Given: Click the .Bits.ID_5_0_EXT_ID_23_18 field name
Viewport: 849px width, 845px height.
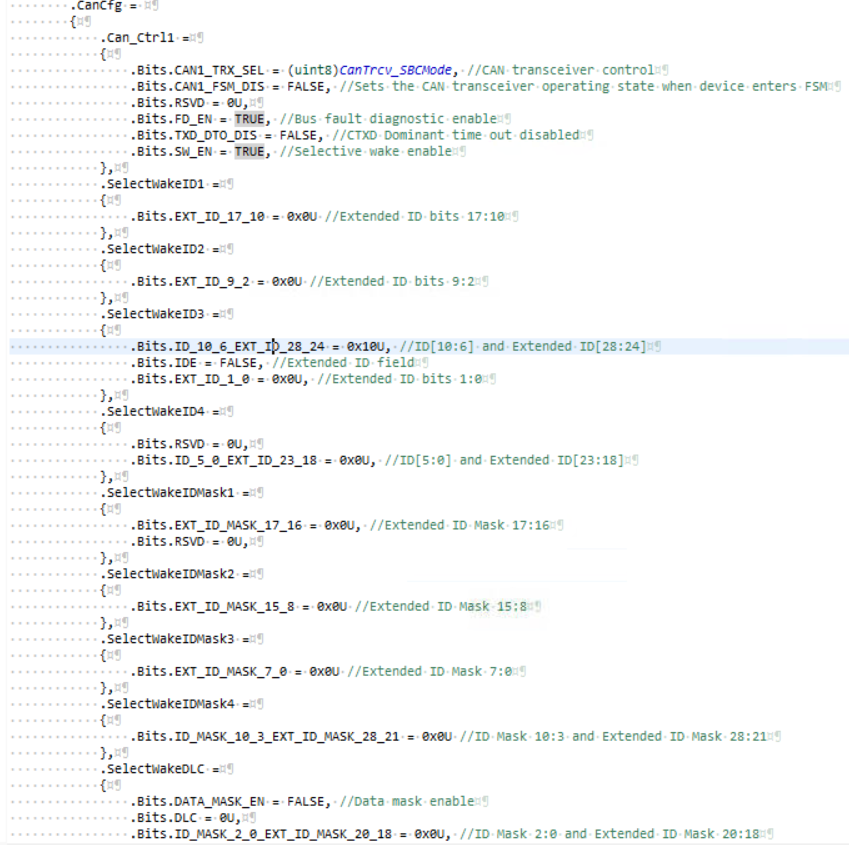Looking at the screenshot, I should [224, 460].
